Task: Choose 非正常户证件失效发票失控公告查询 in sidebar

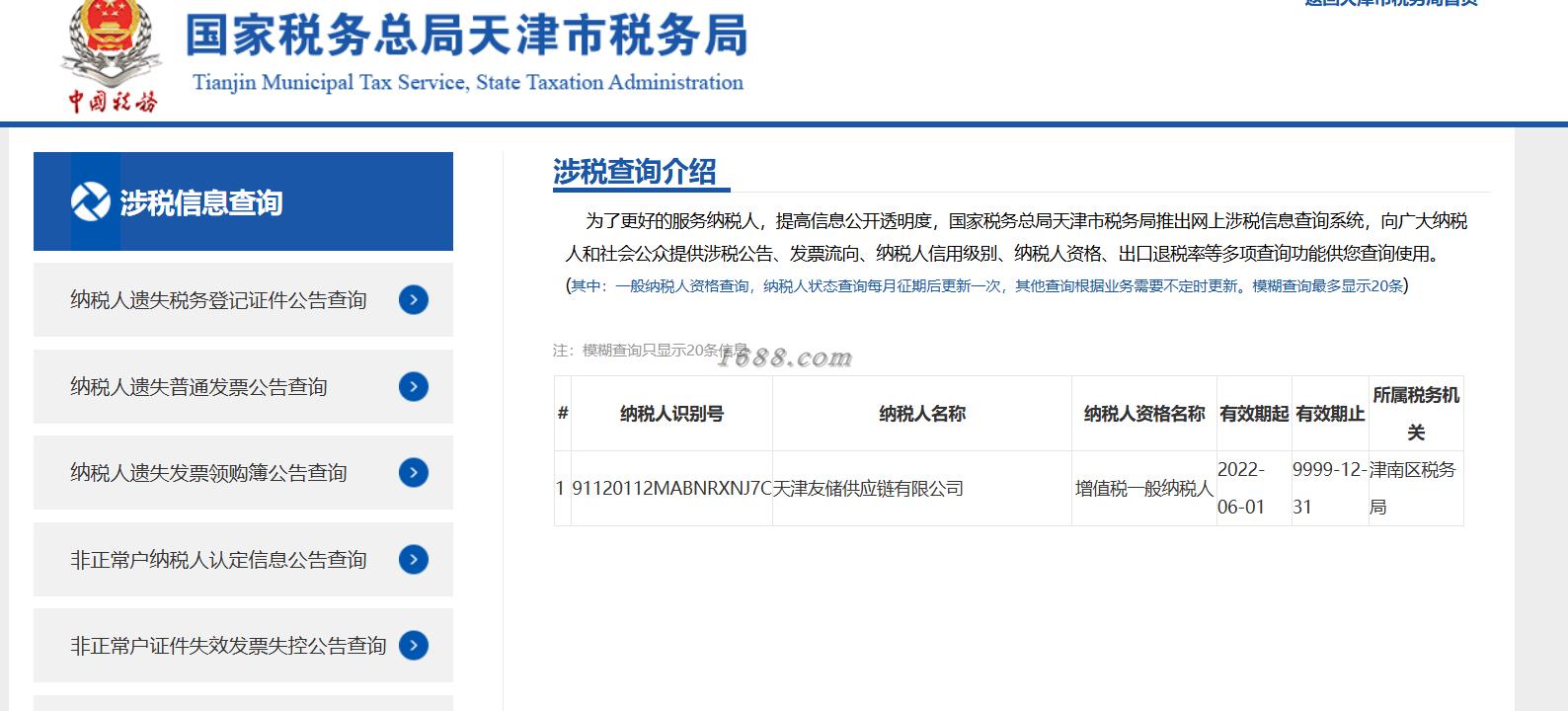Action: 243,646
